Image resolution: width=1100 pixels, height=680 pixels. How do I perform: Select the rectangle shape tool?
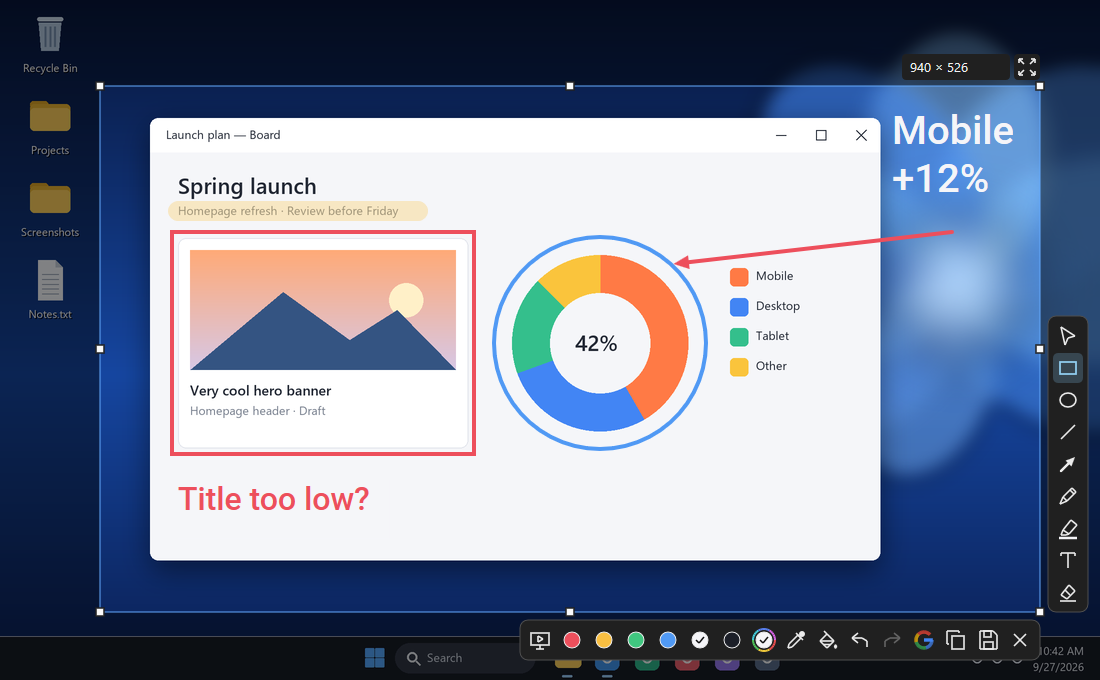pyautogui.click(x=1068, y=368)
